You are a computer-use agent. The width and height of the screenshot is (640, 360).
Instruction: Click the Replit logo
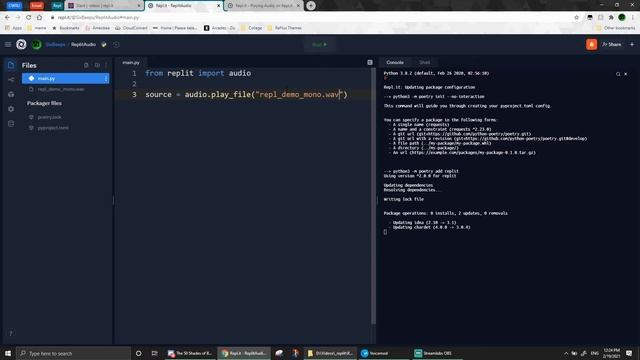21,44
